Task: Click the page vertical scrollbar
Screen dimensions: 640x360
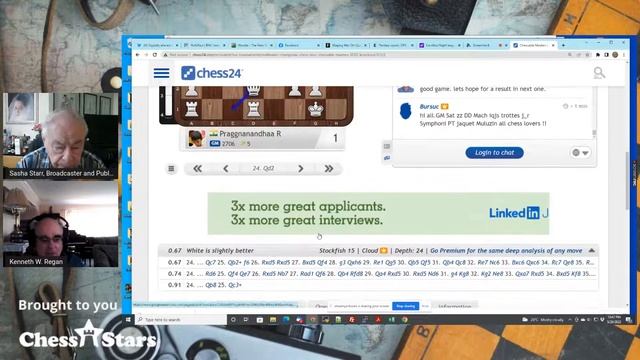Action: coord(627,182)
